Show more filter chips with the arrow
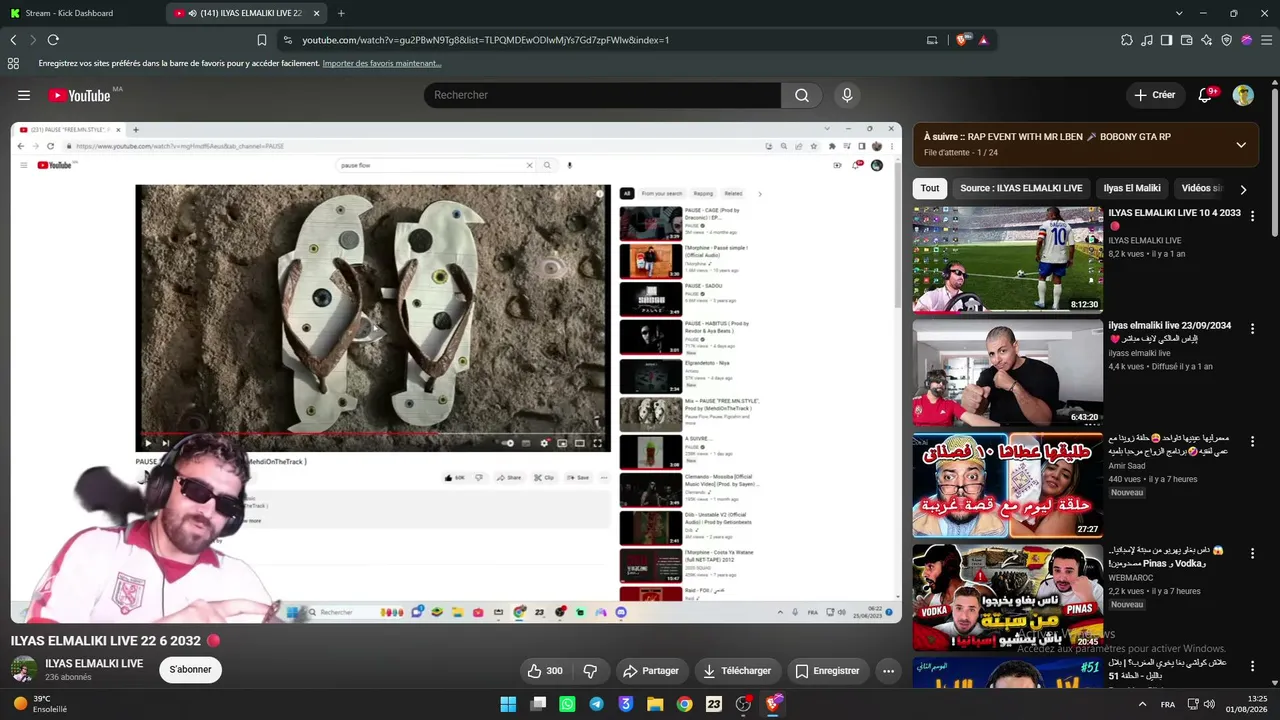The image size is (1280, 720). (1243, 189)
